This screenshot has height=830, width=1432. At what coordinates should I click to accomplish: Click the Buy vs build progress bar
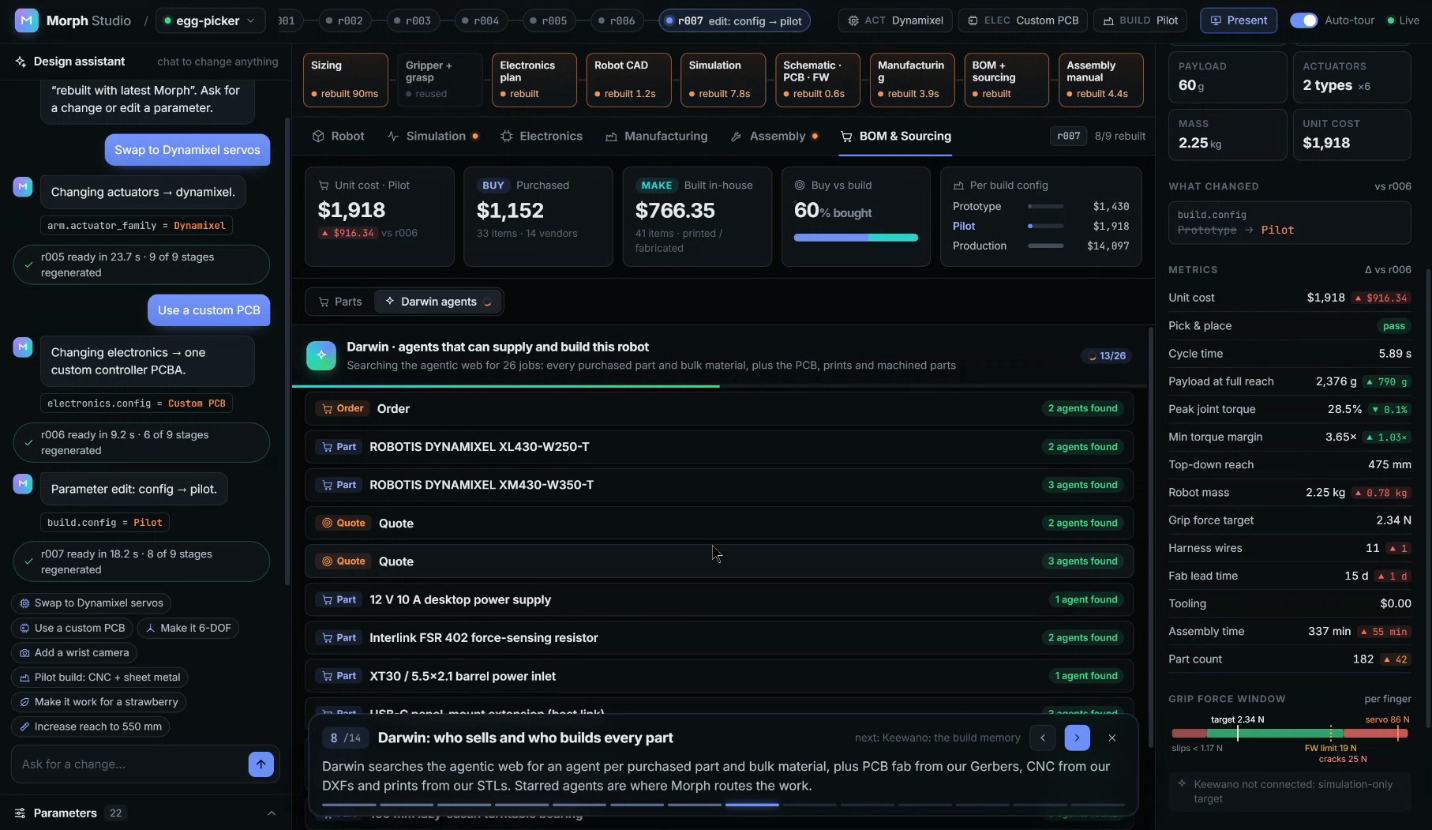pos(855,237)
